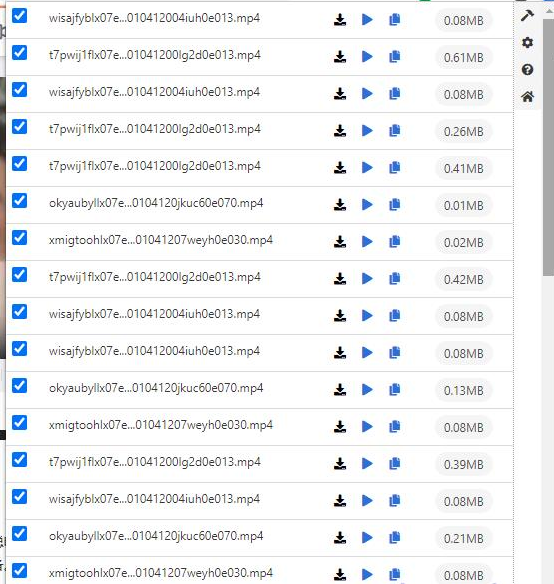This screenshot has width=554, height=584.
Task: Download the 0.61MB t7pwij1flx07e video file
Action: [x=340, y=57]
